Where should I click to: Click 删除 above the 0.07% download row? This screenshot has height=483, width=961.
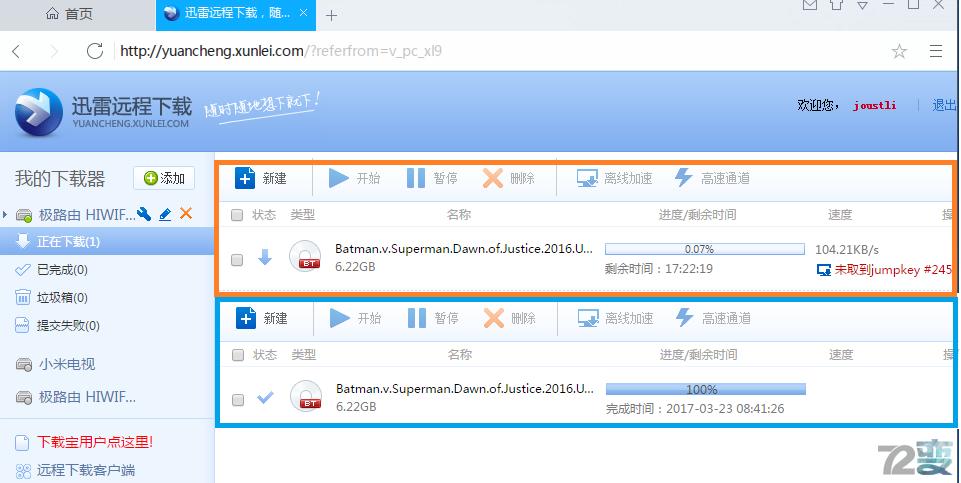pos(509,178)
